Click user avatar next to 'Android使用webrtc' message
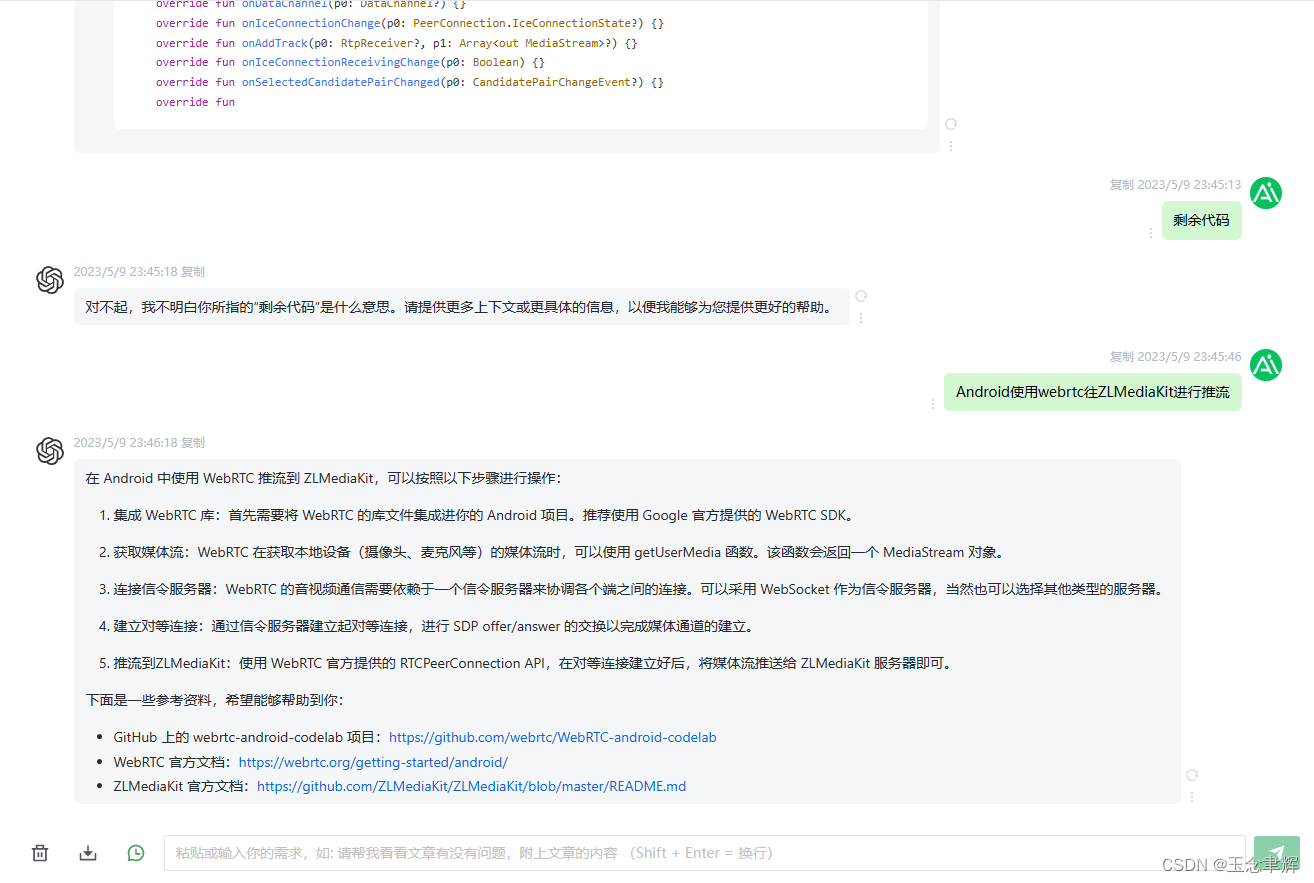 [x=1266, y=365]
